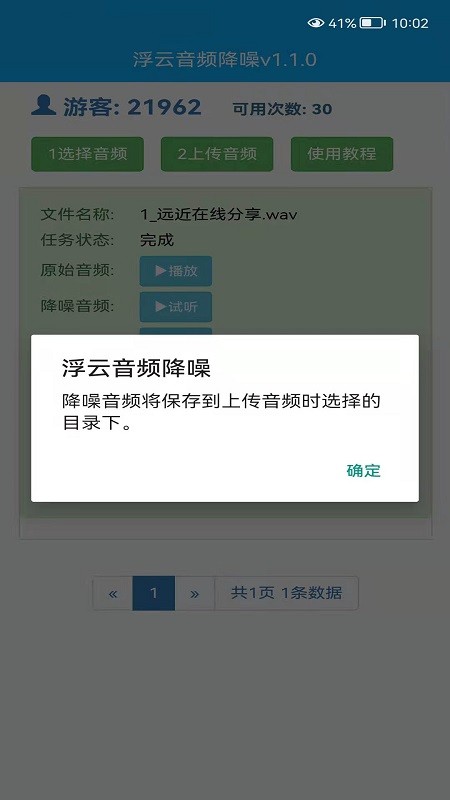The height and width of the screenshot is (800, 450).
Task: Tap the 确定 confirm button in dialog
Action: click(363, 470)
